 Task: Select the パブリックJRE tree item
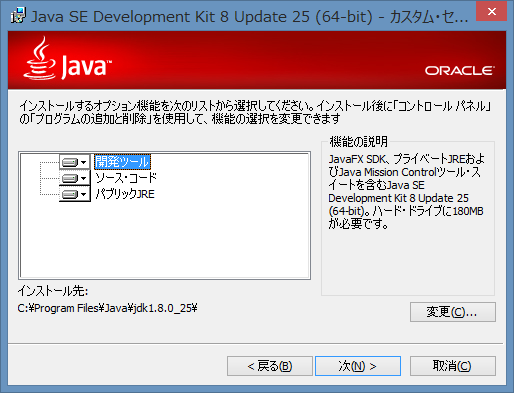125,194
